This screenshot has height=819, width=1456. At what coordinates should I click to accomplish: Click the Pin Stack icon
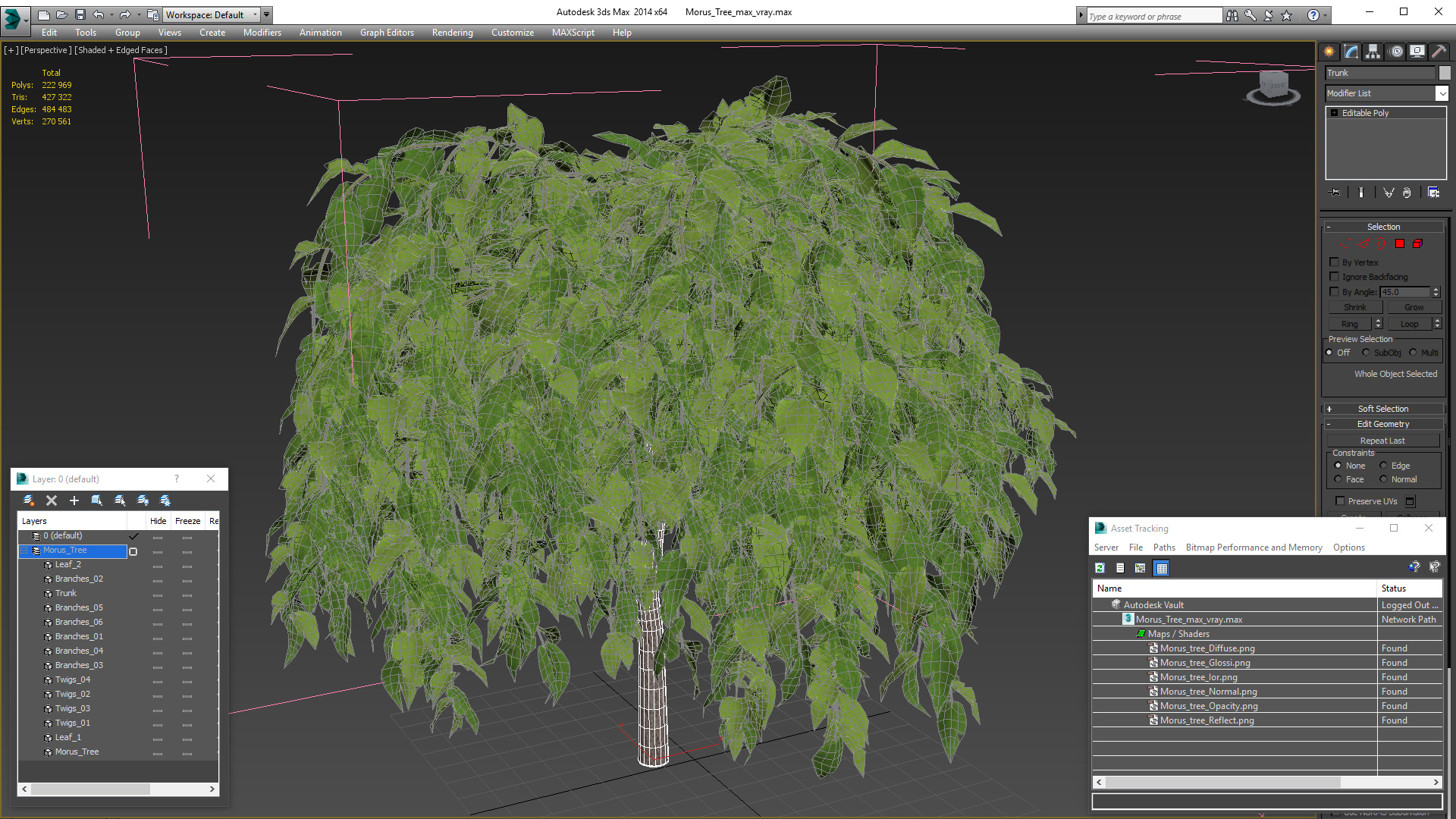tap(1335, 193)
